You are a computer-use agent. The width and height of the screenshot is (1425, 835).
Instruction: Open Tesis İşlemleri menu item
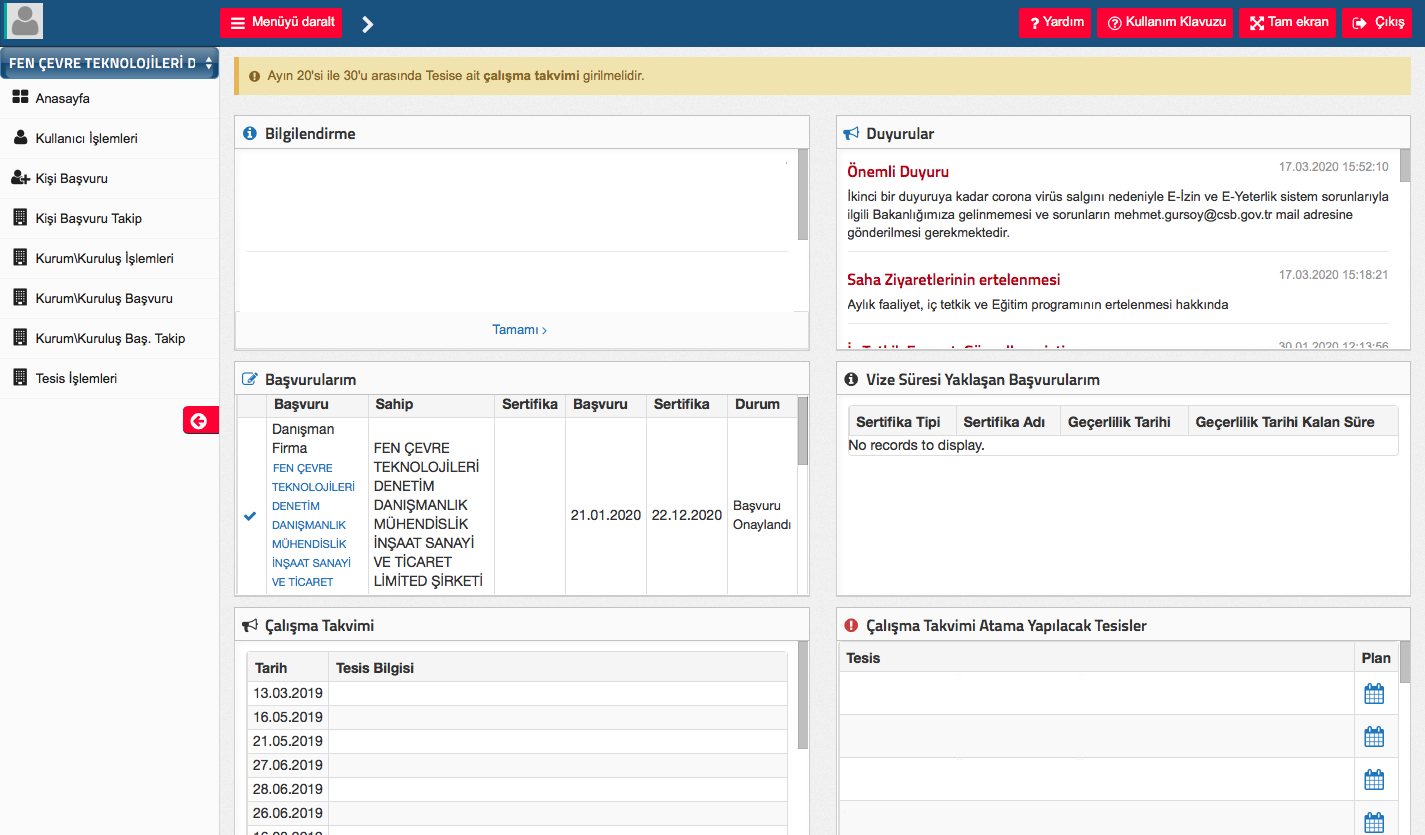76,379
